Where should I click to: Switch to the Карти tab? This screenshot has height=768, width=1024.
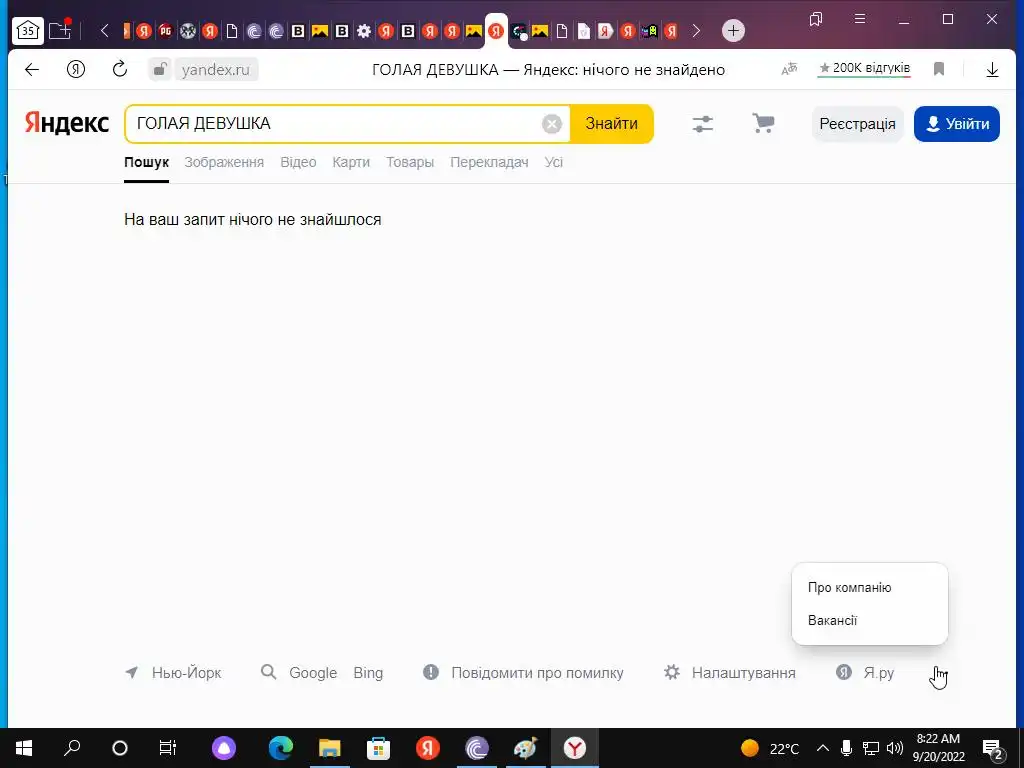(351, 163)
